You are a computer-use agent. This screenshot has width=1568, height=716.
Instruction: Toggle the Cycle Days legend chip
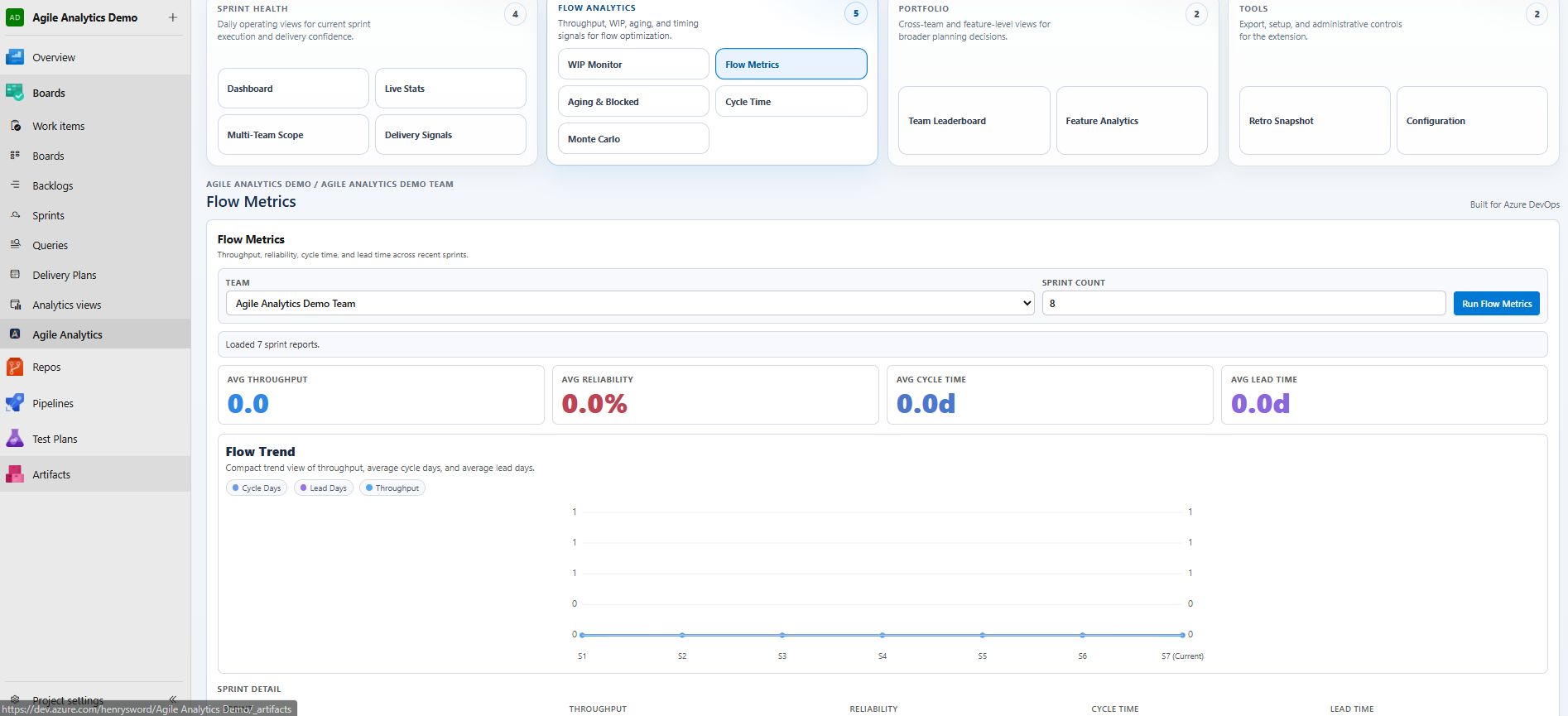(x=257, y=488)
